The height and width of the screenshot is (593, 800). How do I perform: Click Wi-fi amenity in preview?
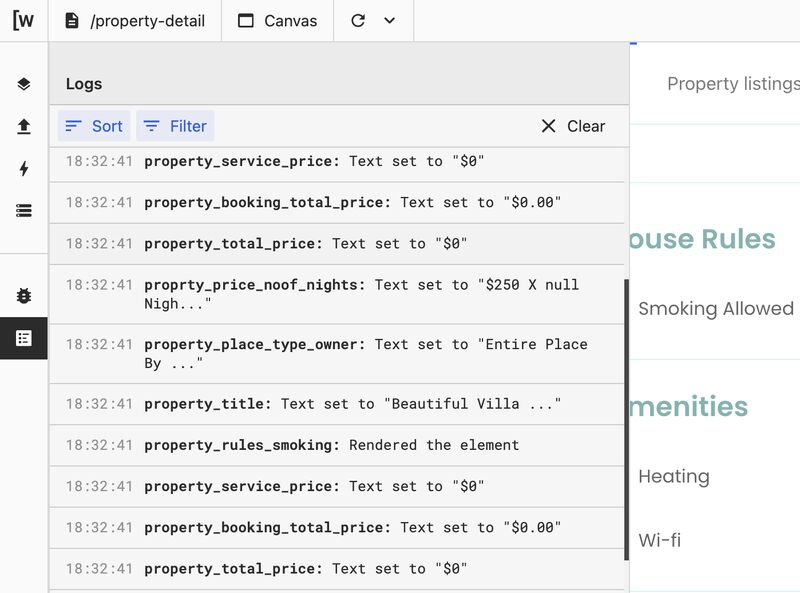659,540
